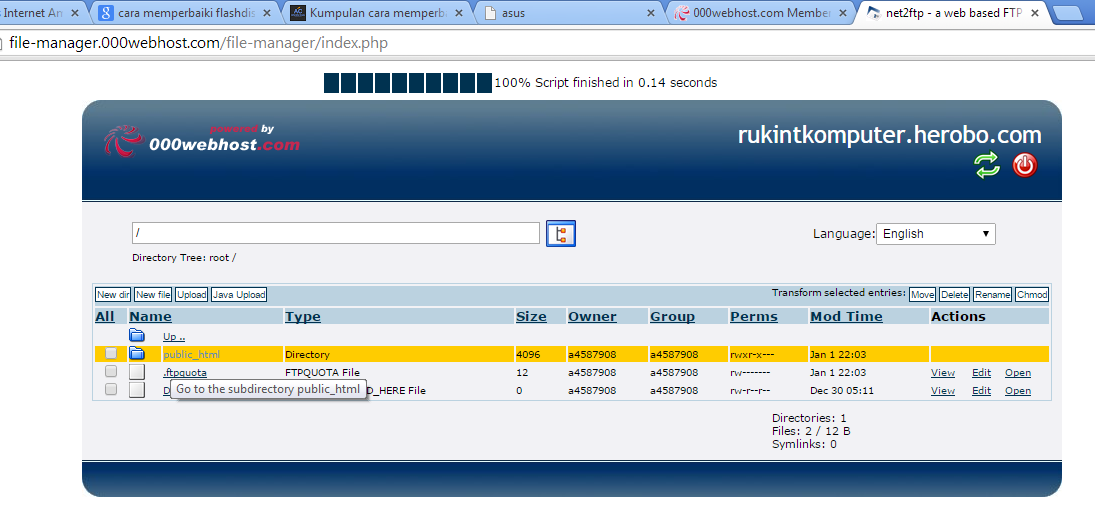Screen dimensions: 1095x518
Task: Click Open in the Dec 30 05:11 row
Action: tap(1017, 391)
